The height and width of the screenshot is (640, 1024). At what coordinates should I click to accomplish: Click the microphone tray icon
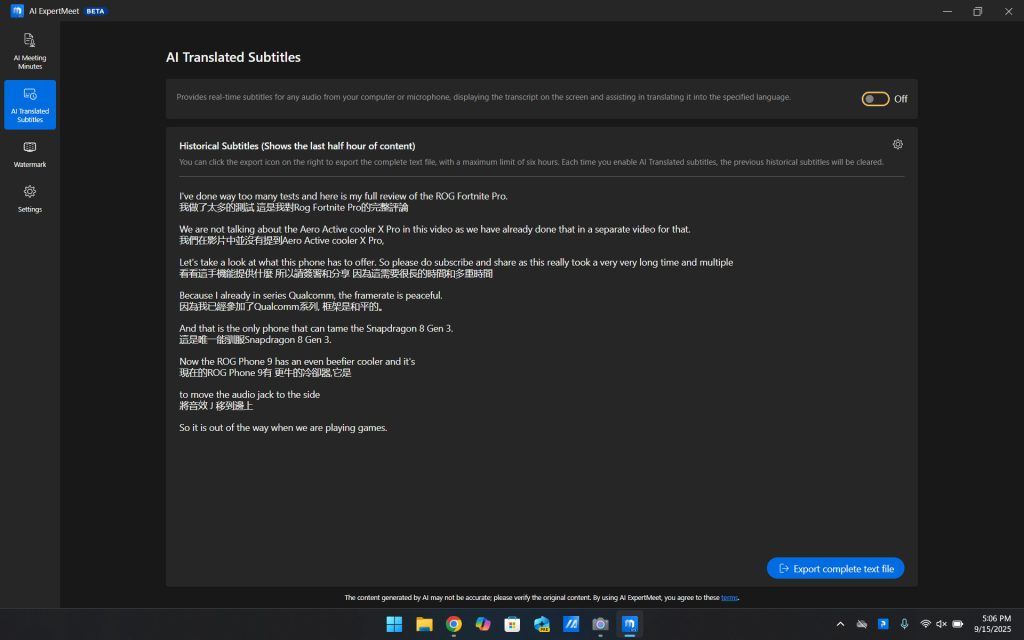click(904, 624)
